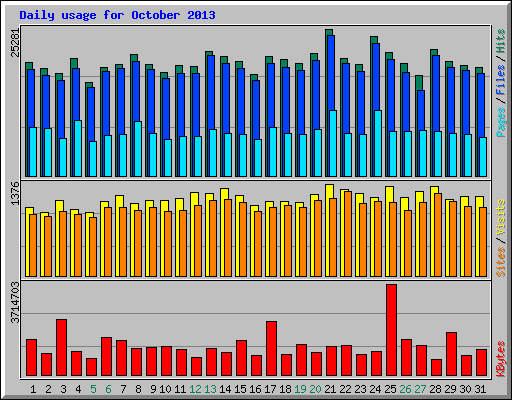Click the green day 12 axis label
The image size is (512, 400).
pyautogui.click(x=195, y=389)
